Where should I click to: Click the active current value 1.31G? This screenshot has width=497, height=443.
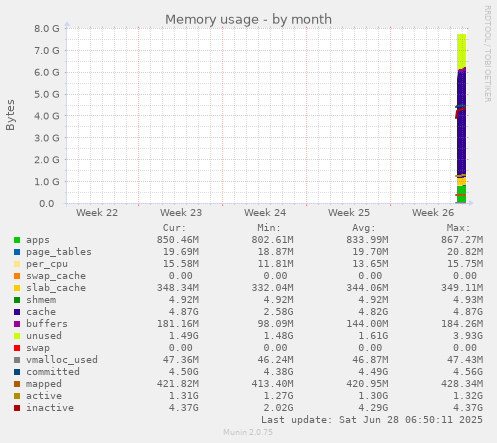click(184, 396)
